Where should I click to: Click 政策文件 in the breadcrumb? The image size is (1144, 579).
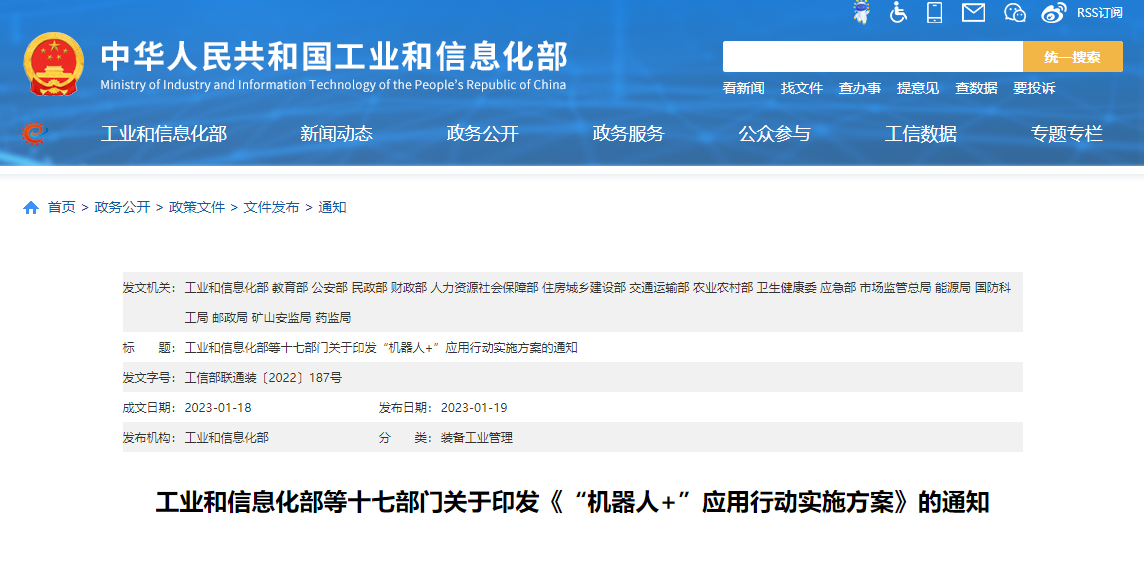pos(197,208)
